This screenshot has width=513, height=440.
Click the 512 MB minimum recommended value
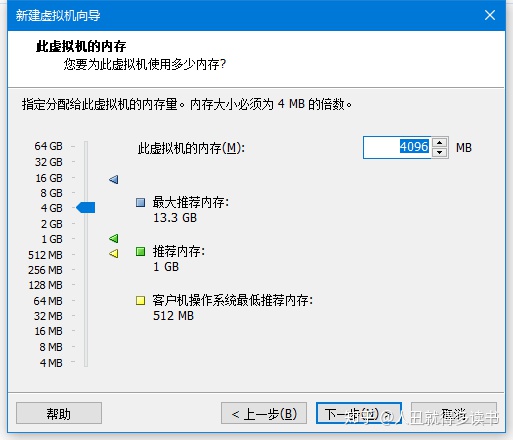pyautogui.click(x=173, y=316)
